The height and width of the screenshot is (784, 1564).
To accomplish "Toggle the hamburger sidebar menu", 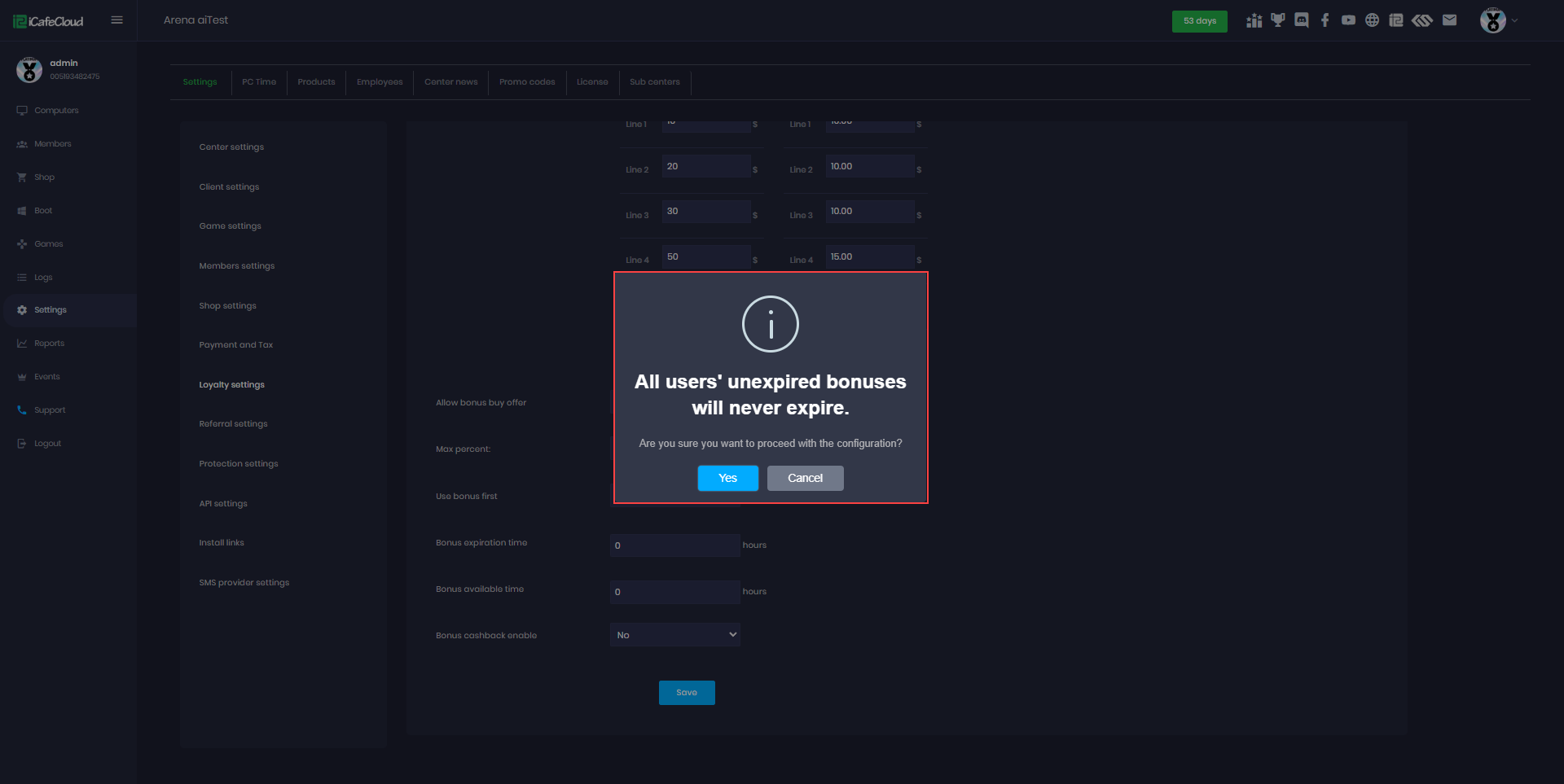I will click(117, 20).
